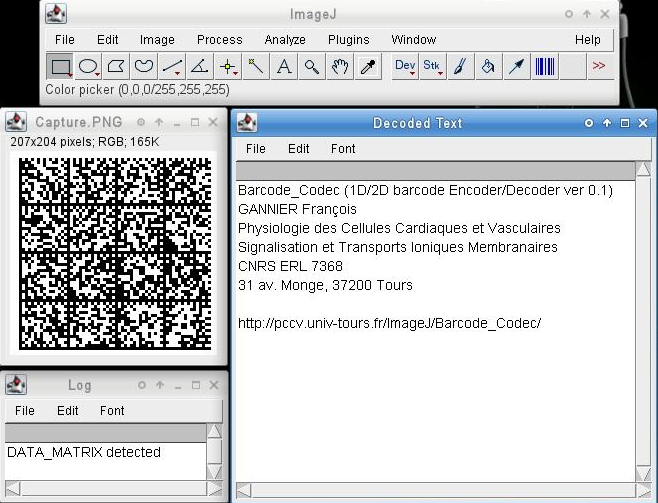
Task: Pick the Freehand selection tool
Action: [145, 67]
